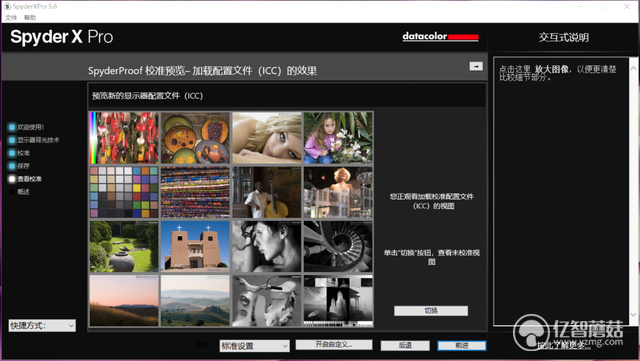The width and height of the screenshot is (640, 361).
Task: Click the 交互式说明 panel heading
Action: point(564,38)
